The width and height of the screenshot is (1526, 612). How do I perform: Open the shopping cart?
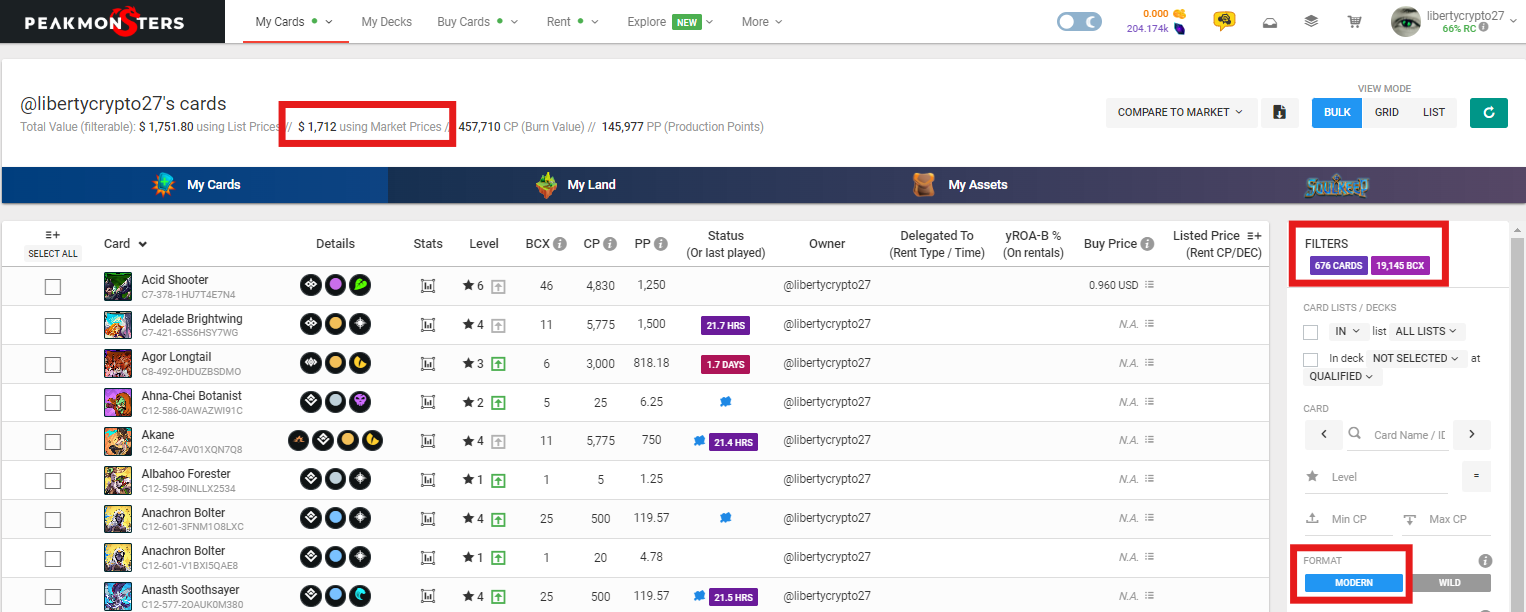tap(1354, 22)
